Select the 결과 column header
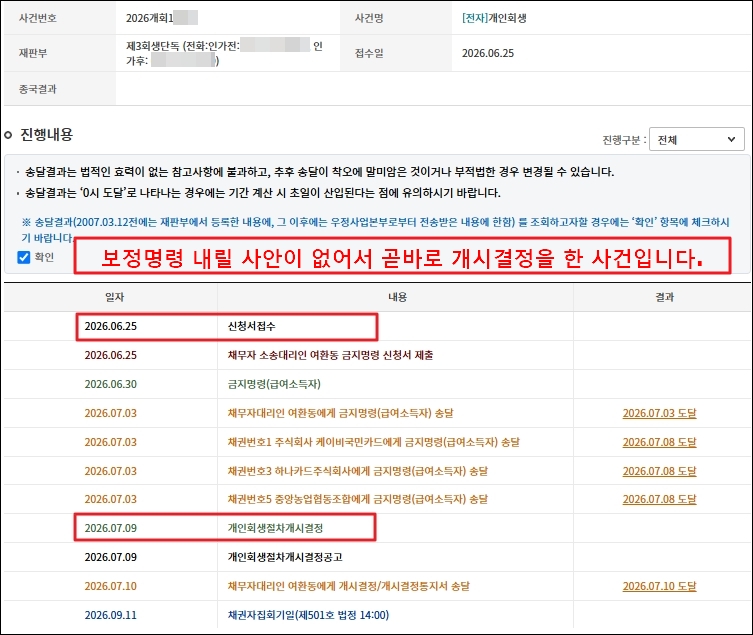Screen dimensions: 753x635 tap(665, 297)
